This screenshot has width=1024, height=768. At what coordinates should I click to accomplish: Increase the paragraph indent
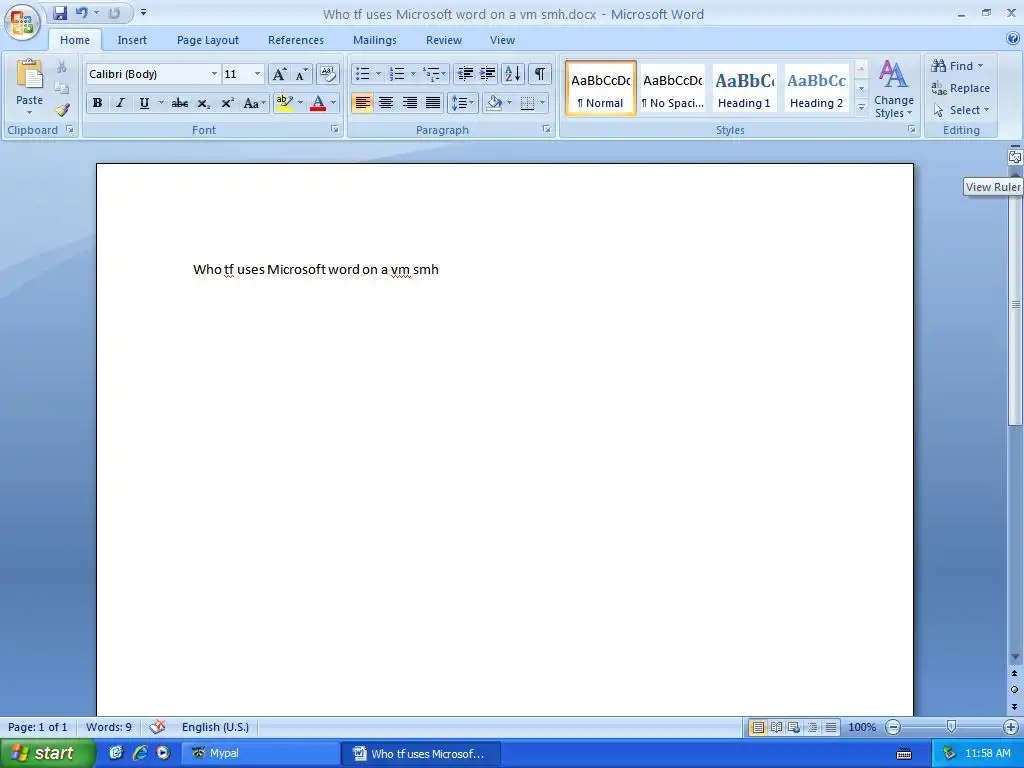pos(487,74)
